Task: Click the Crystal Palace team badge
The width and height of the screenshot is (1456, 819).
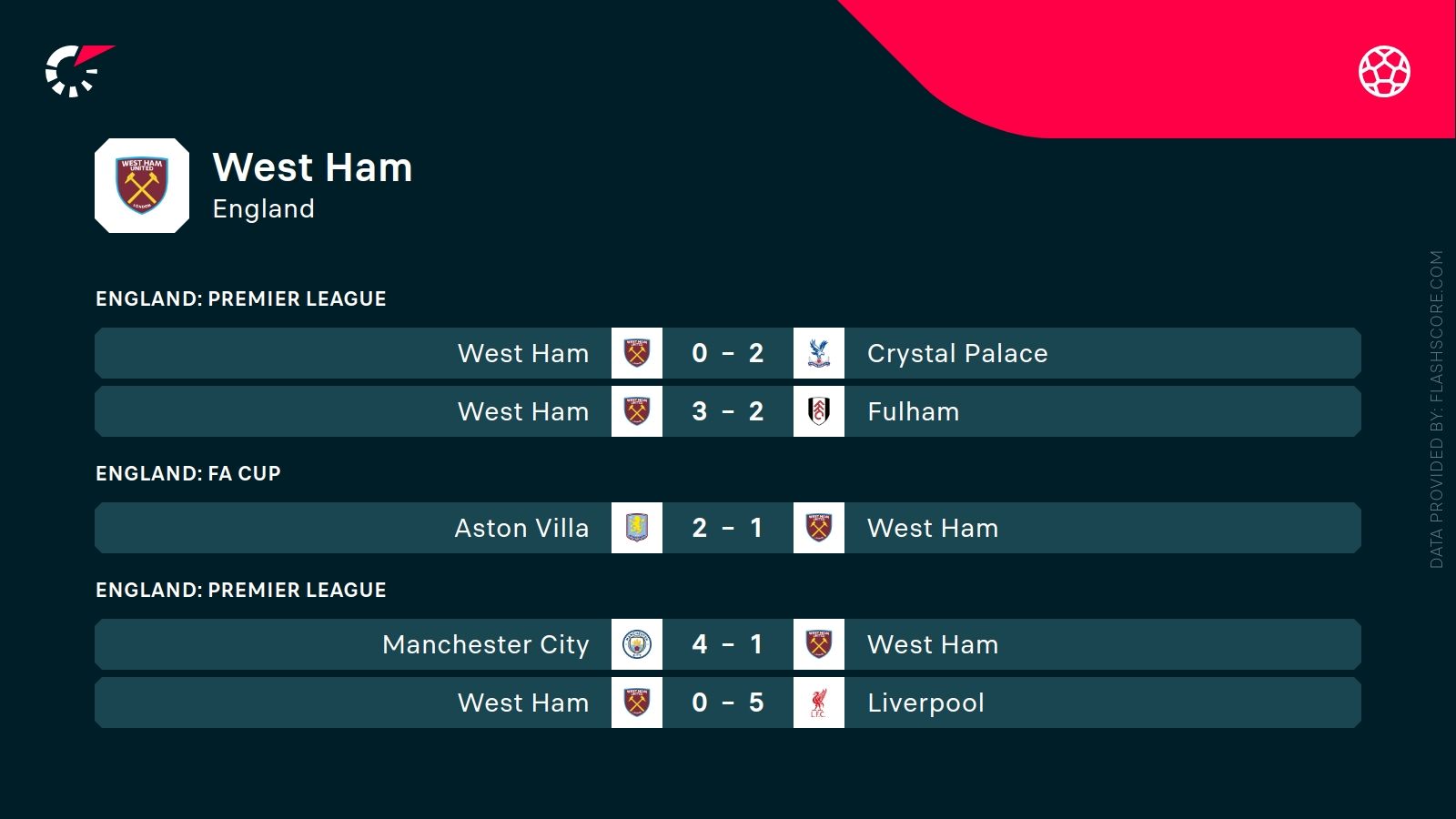Action: tap(819, 353)
